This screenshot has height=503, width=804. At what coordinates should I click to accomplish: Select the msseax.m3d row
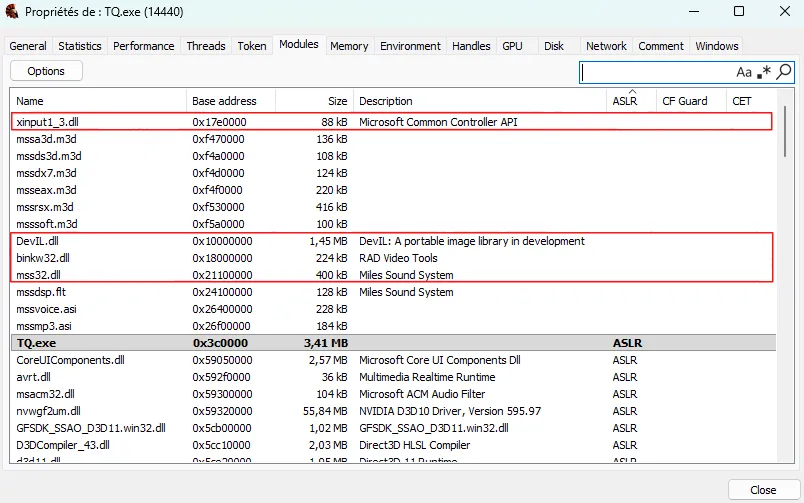tap(393, 190)
